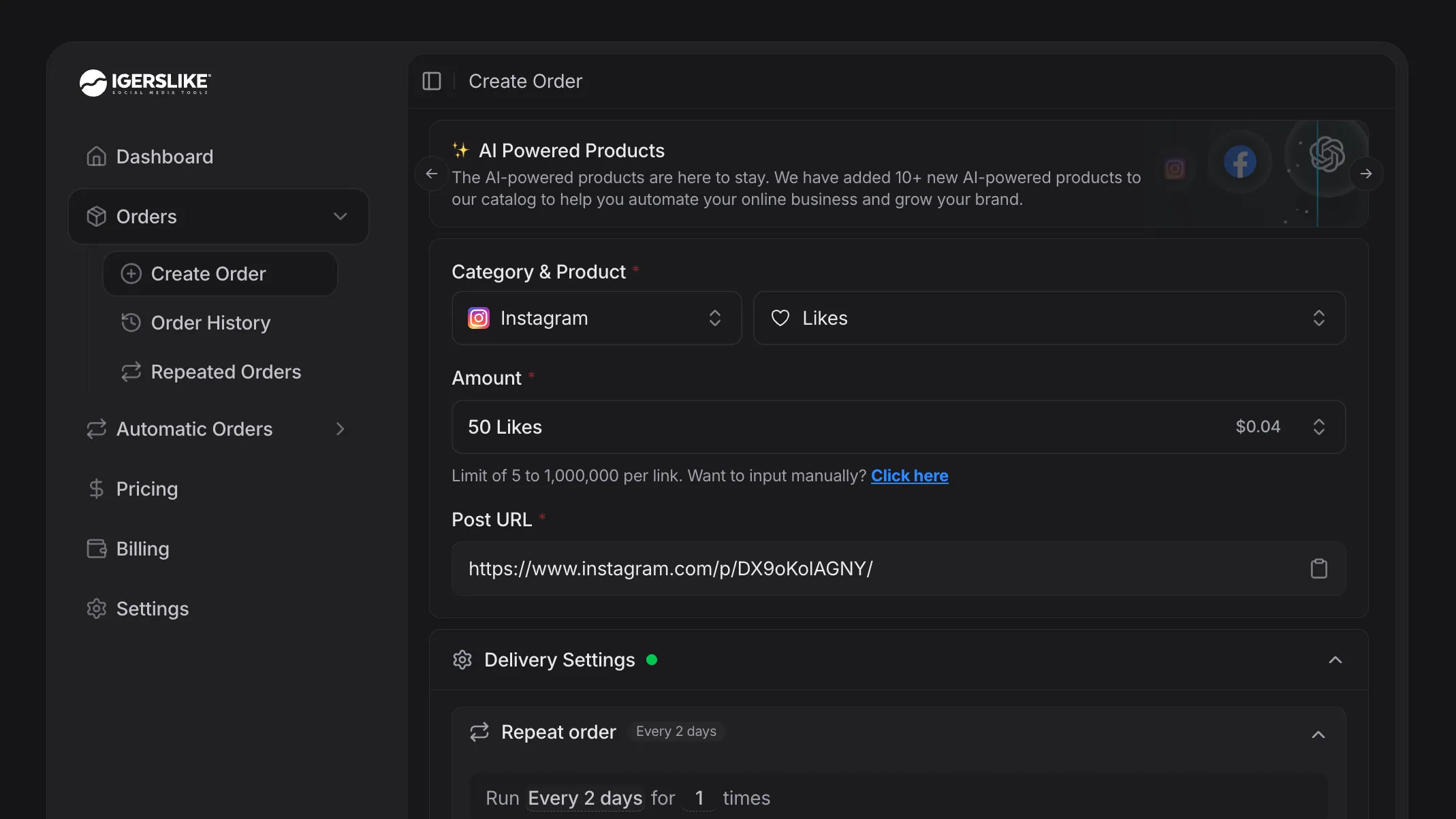Click the Repeated Orders repeat icon

(131, 372)
